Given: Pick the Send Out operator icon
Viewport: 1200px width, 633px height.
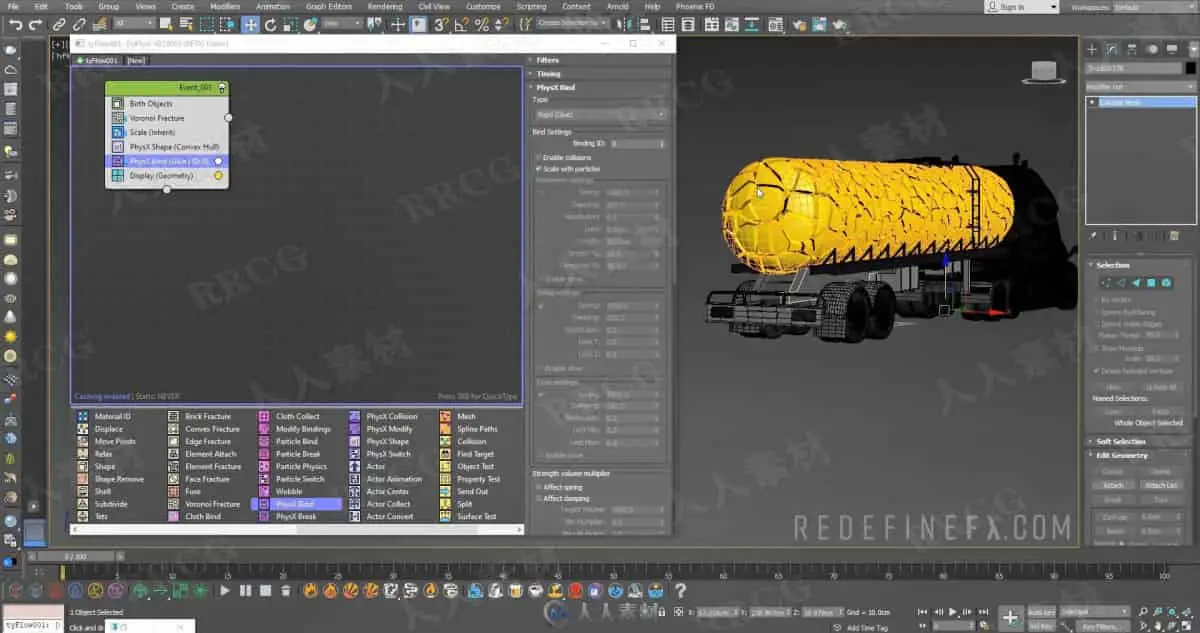Looking at the screenshot, I should click(x=446, y=491).
